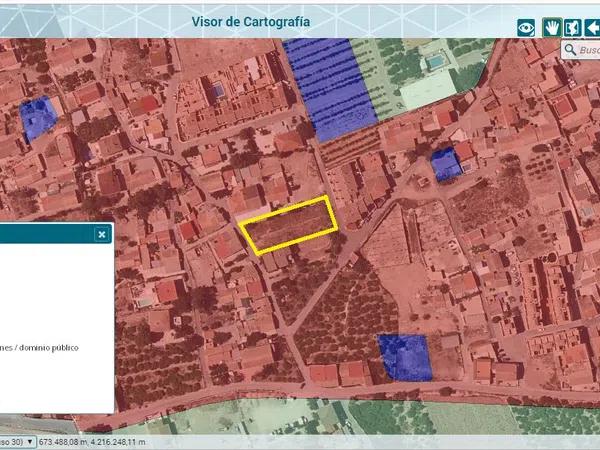Click the blue parcel at bottom center
600x450 pixels.
pos(404,357)
